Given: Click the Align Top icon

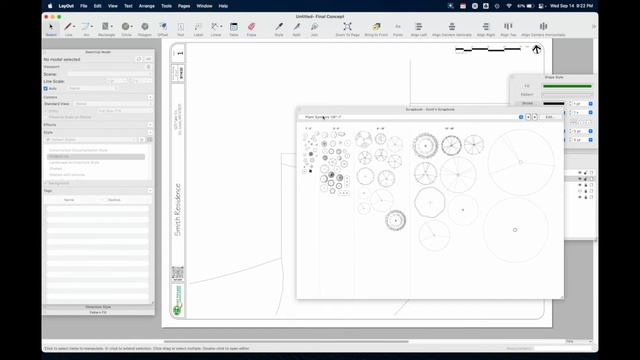Looking at the screenshot, I should pos(508,27).
